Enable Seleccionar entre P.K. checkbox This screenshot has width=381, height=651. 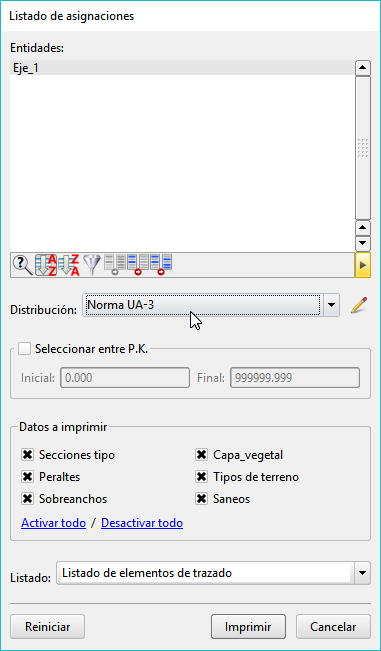click(x=24, y=349)
